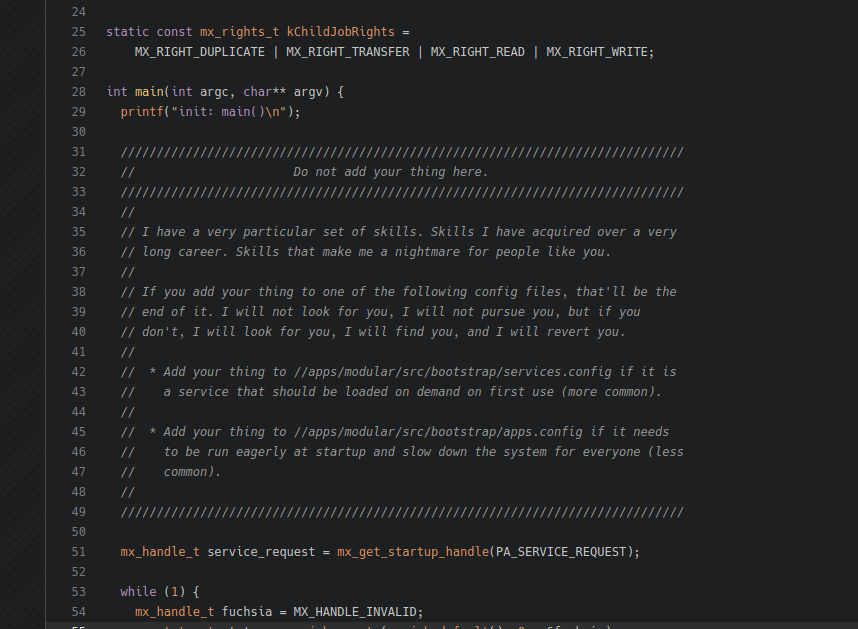
Task: Click line number 42 in gutter
Action: (79, 372)
